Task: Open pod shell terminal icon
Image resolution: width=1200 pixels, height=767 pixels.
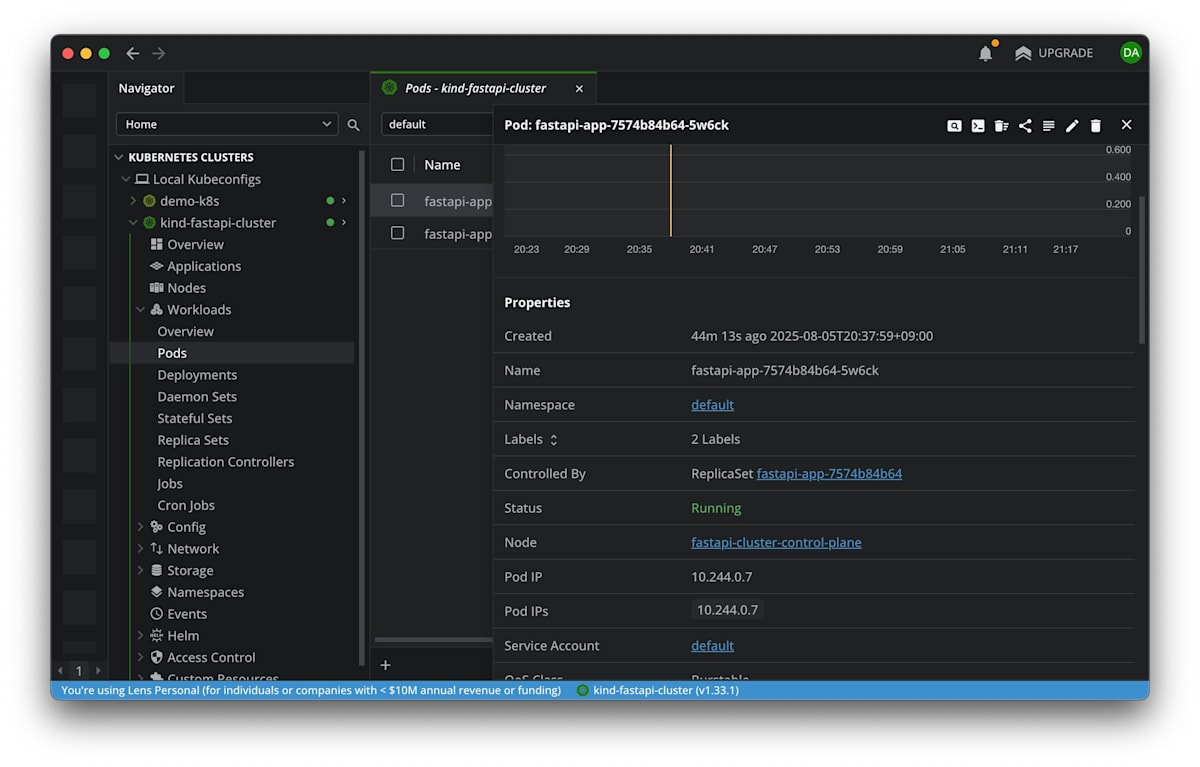Action: [x=978, y=125]
